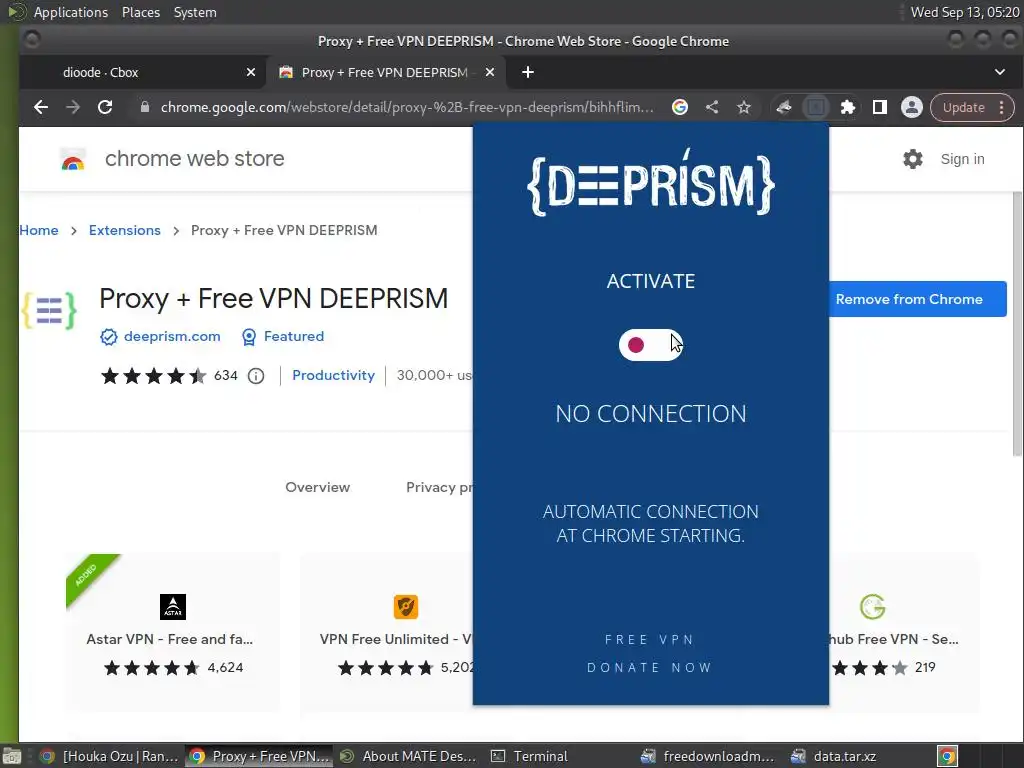Image resolution: width=1024 pixels, height=768 pixels.
Task: Open the Productivity category link
Action: click(x=333, y=375)
